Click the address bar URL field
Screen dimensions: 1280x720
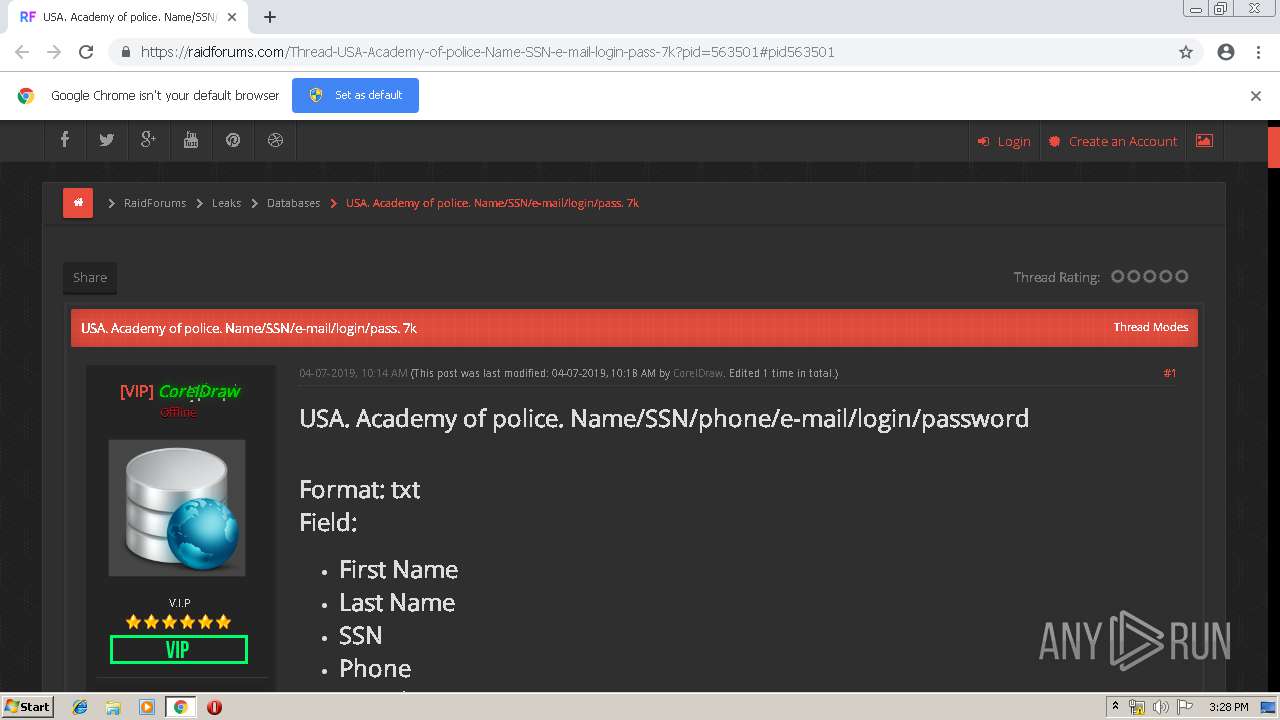[640, 52]
